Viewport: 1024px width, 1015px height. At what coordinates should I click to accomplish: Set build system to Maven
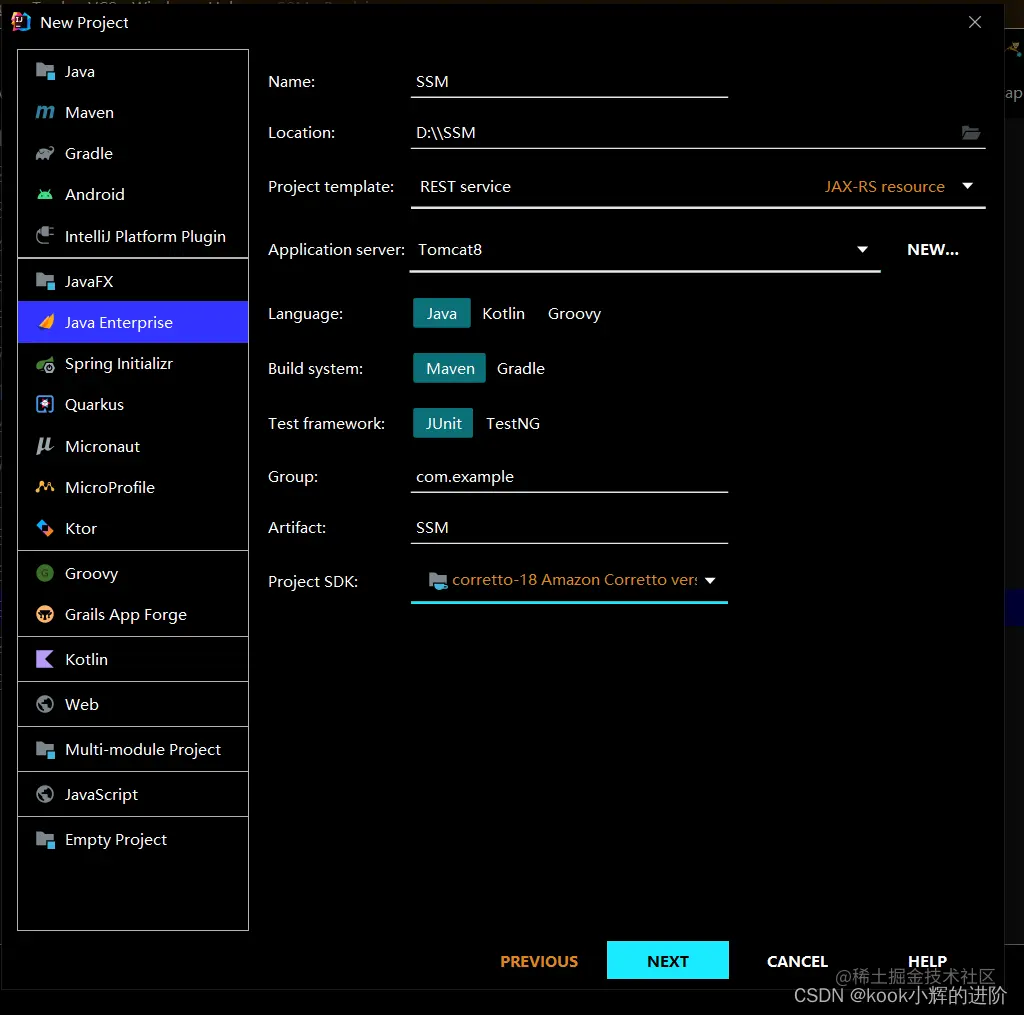(x=450, y=368)
